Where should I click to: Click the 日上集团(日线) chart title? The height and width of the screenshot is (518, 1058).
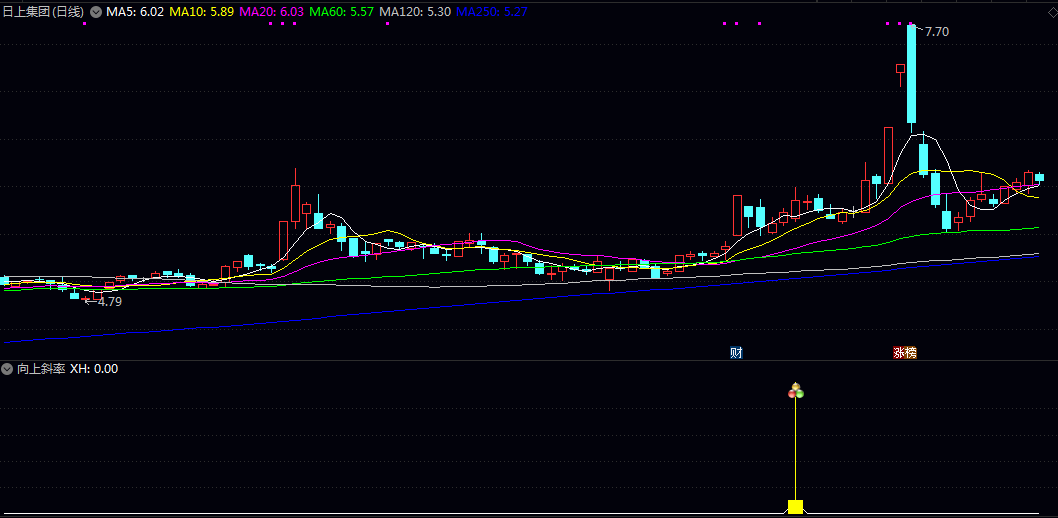tap(43, 11)
